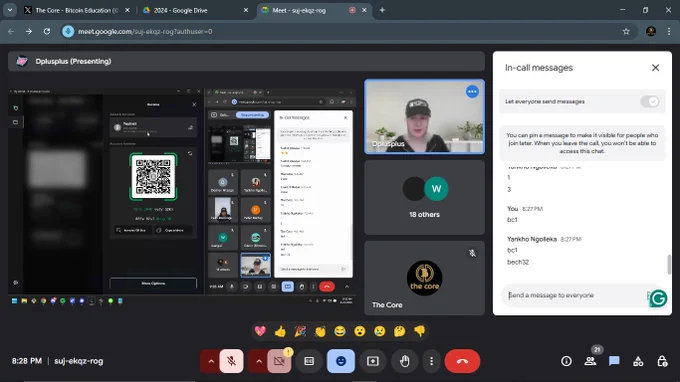The image size is (680, 382).
Task: Close The Core Bitcoin Education tab
Action: point(127,10)
